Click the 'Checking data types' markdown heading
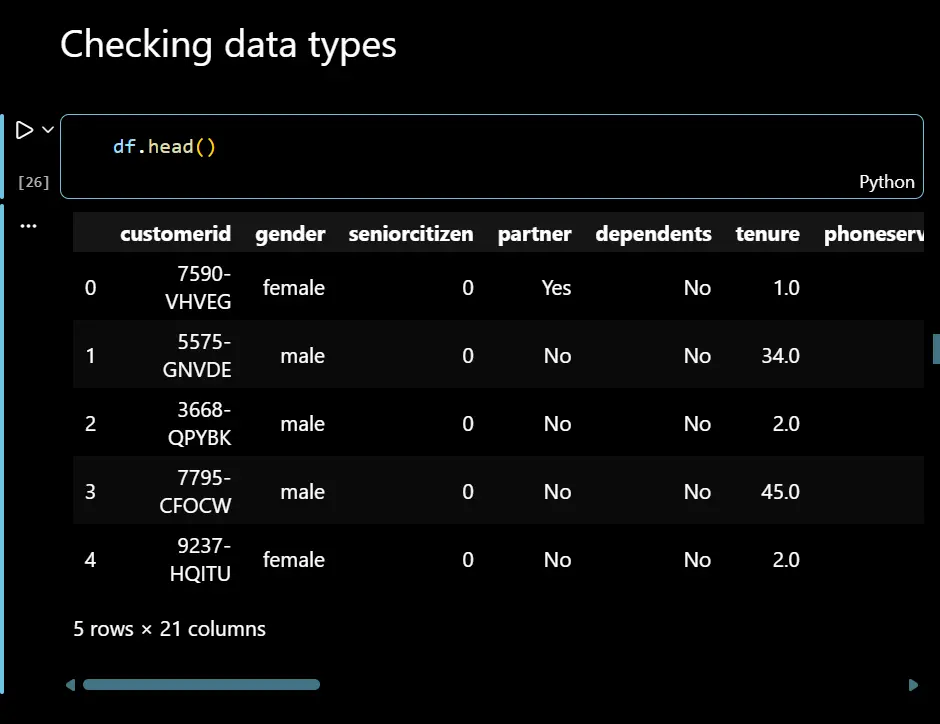The image size is (940, 724). [x=228, y=45]
